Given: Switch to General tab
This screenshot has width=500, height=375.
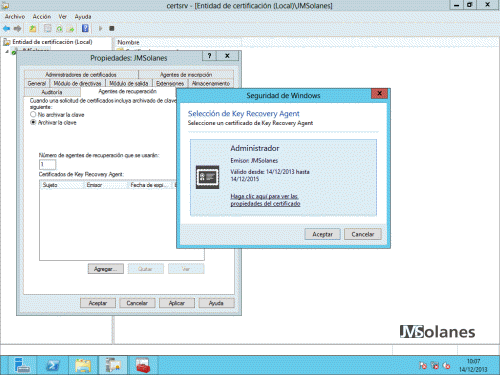Looking at the screenshot, I should 37,83.
